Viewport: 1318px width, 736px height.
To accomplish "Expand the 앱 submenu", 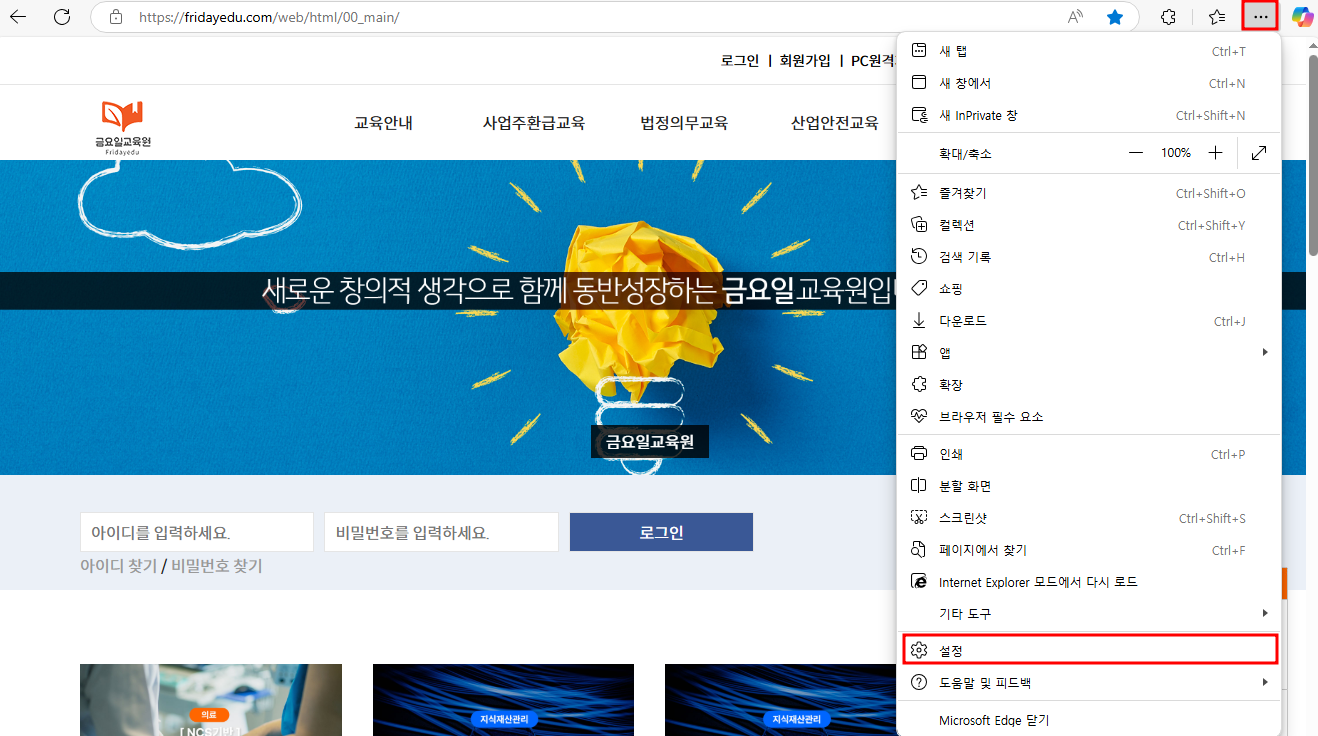I will coord(1090,353).
